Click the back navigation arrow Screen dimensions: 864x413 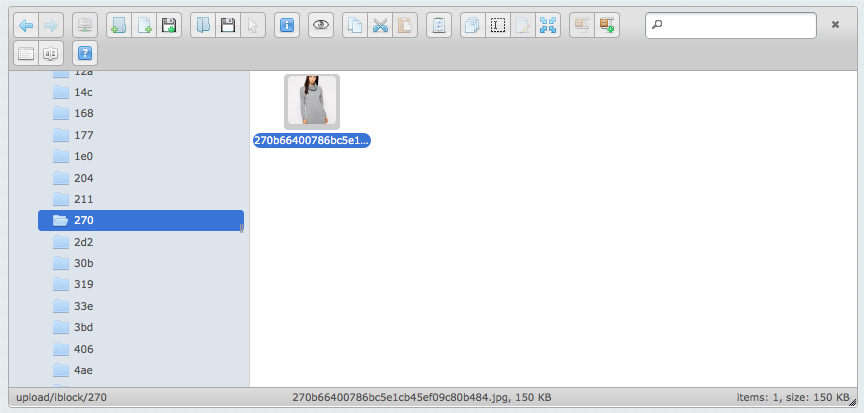(x=26, y=25)
